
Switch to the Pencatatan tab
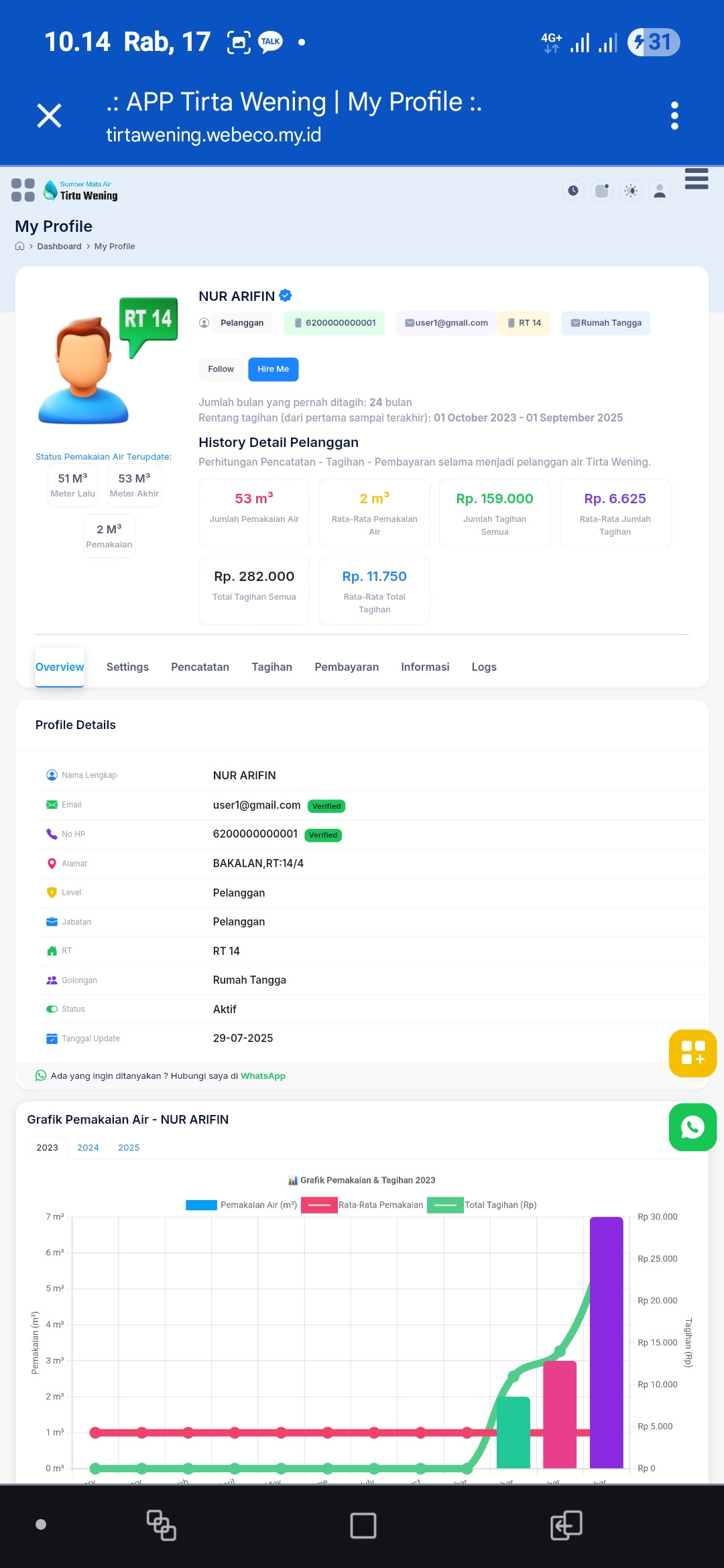point(200,667)
